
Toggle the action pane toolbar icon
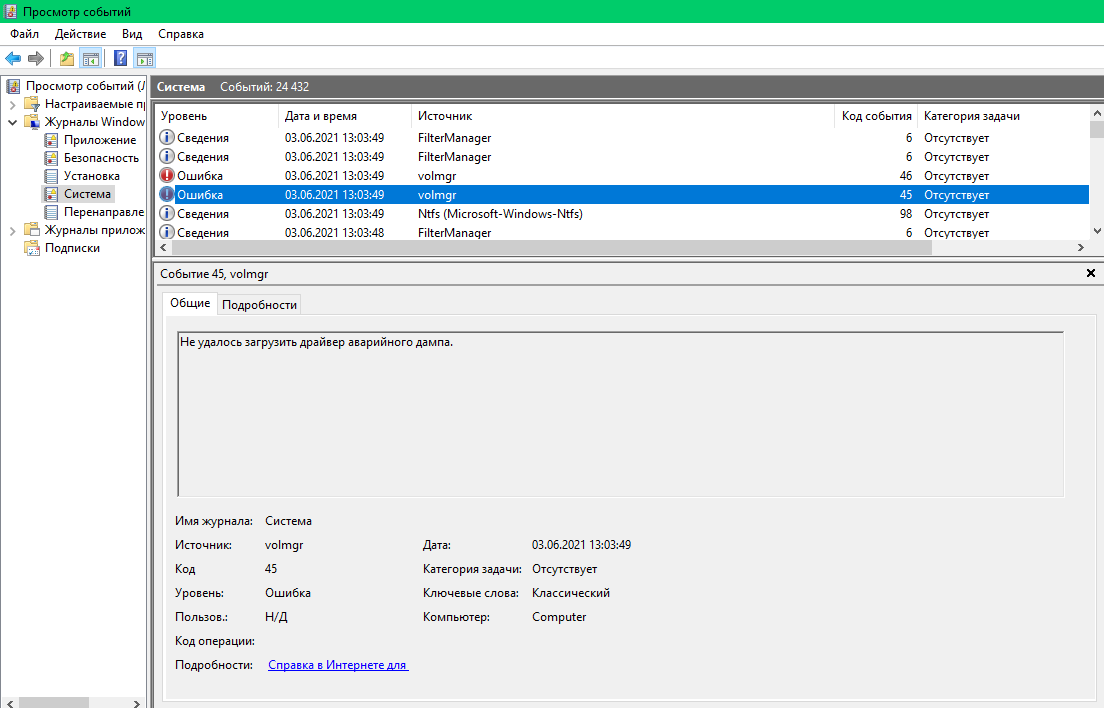144,58
